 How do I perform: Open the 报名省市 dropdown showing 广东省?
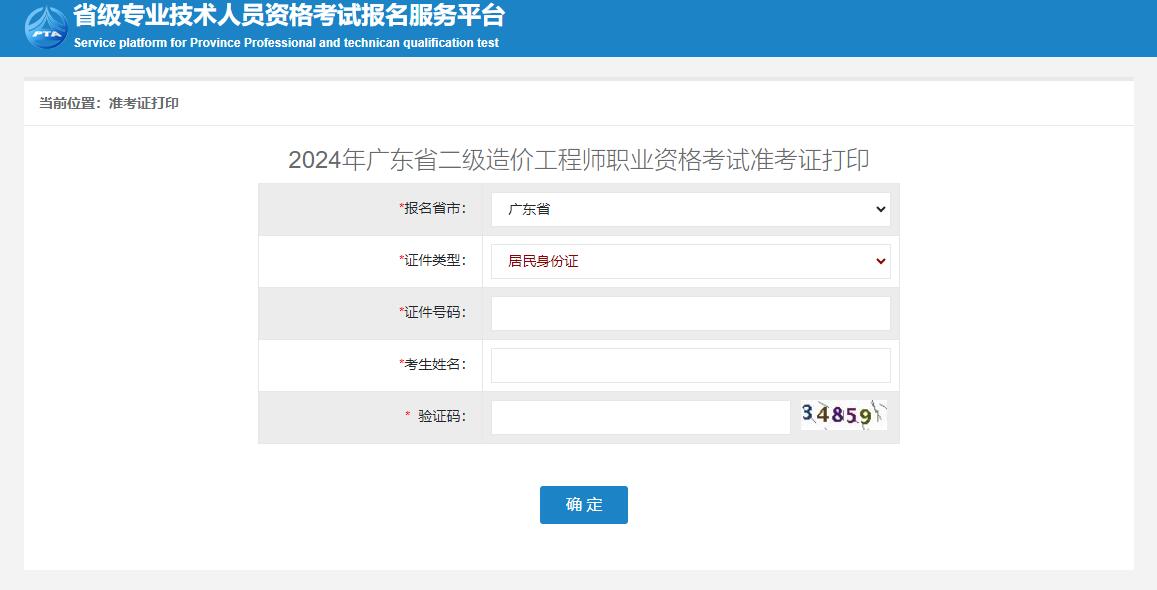pos(691,209)
